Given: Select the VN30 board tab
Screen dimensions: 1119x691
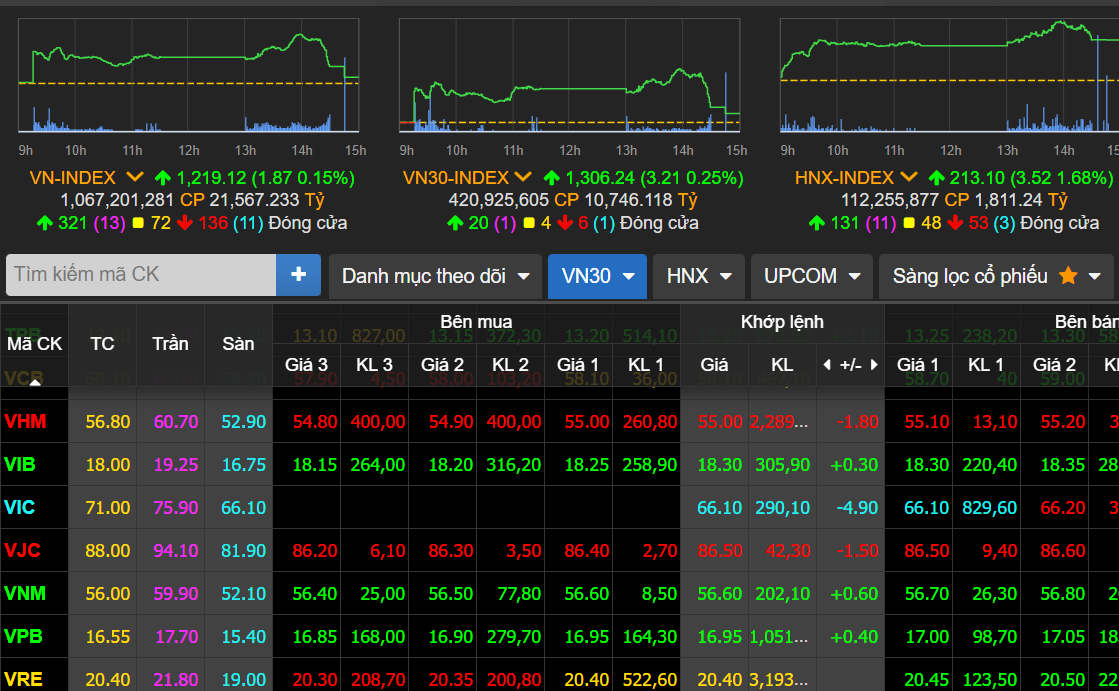Looking at the screenshot, I should [597, 276].
